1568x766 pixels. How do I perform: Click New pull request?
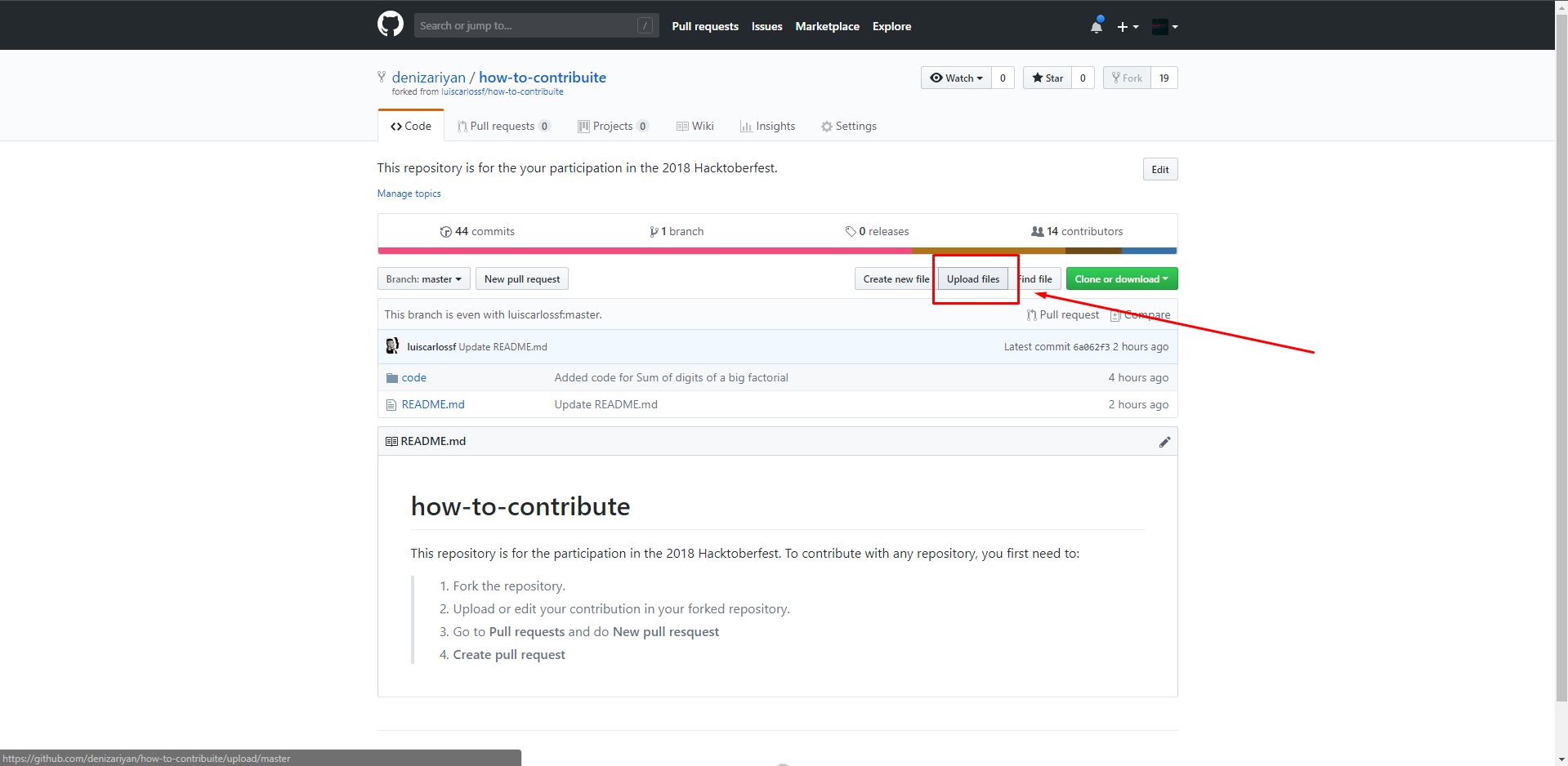pyautogui.click(x=522, y=278)
